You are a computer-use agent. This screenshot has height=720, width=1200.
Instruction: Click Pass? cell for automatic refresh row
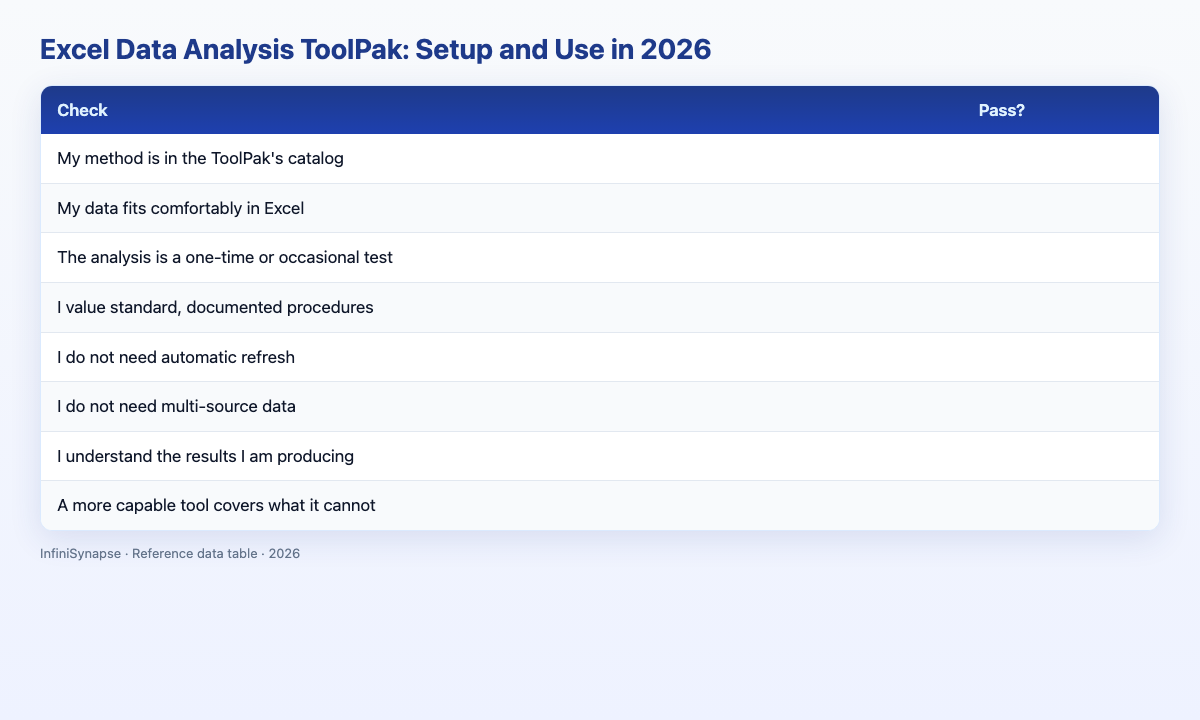click(x=1060, y=357)
